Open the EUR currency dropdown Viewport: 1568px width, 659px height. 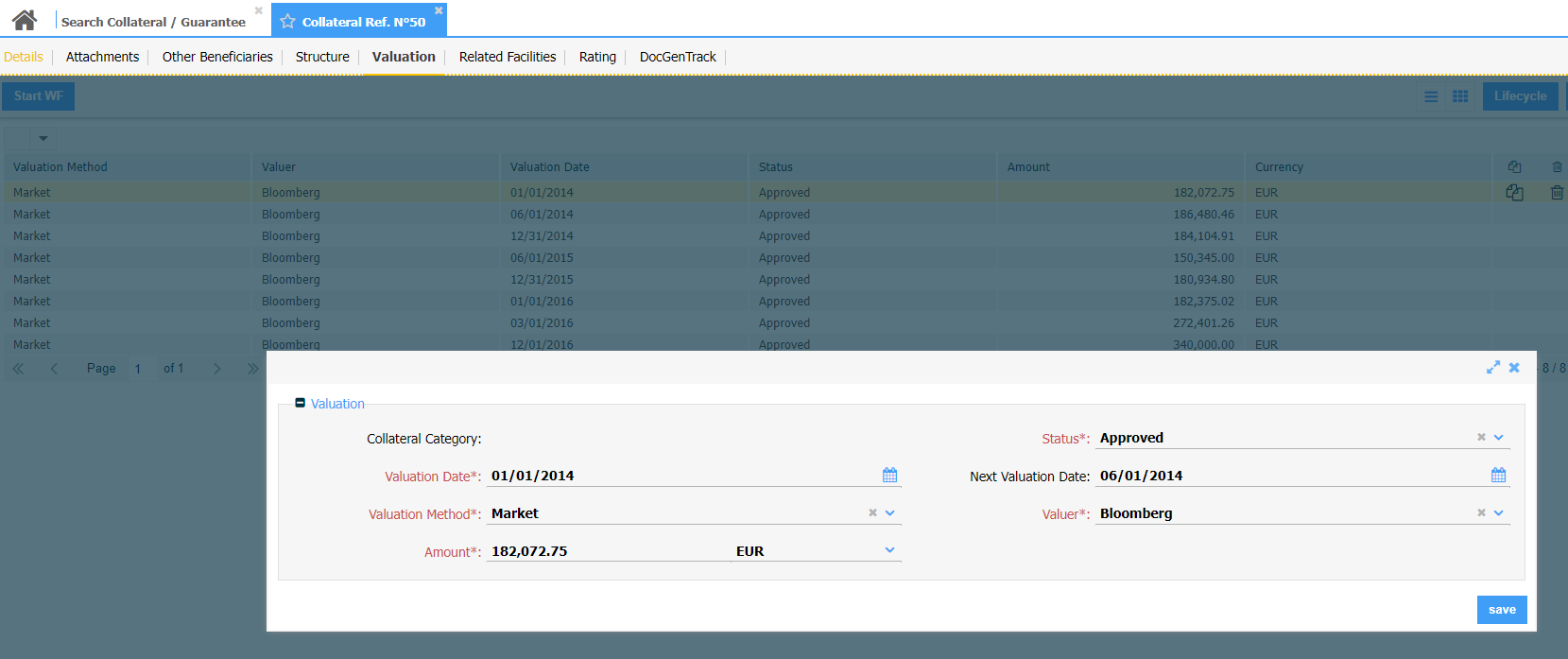890,550
